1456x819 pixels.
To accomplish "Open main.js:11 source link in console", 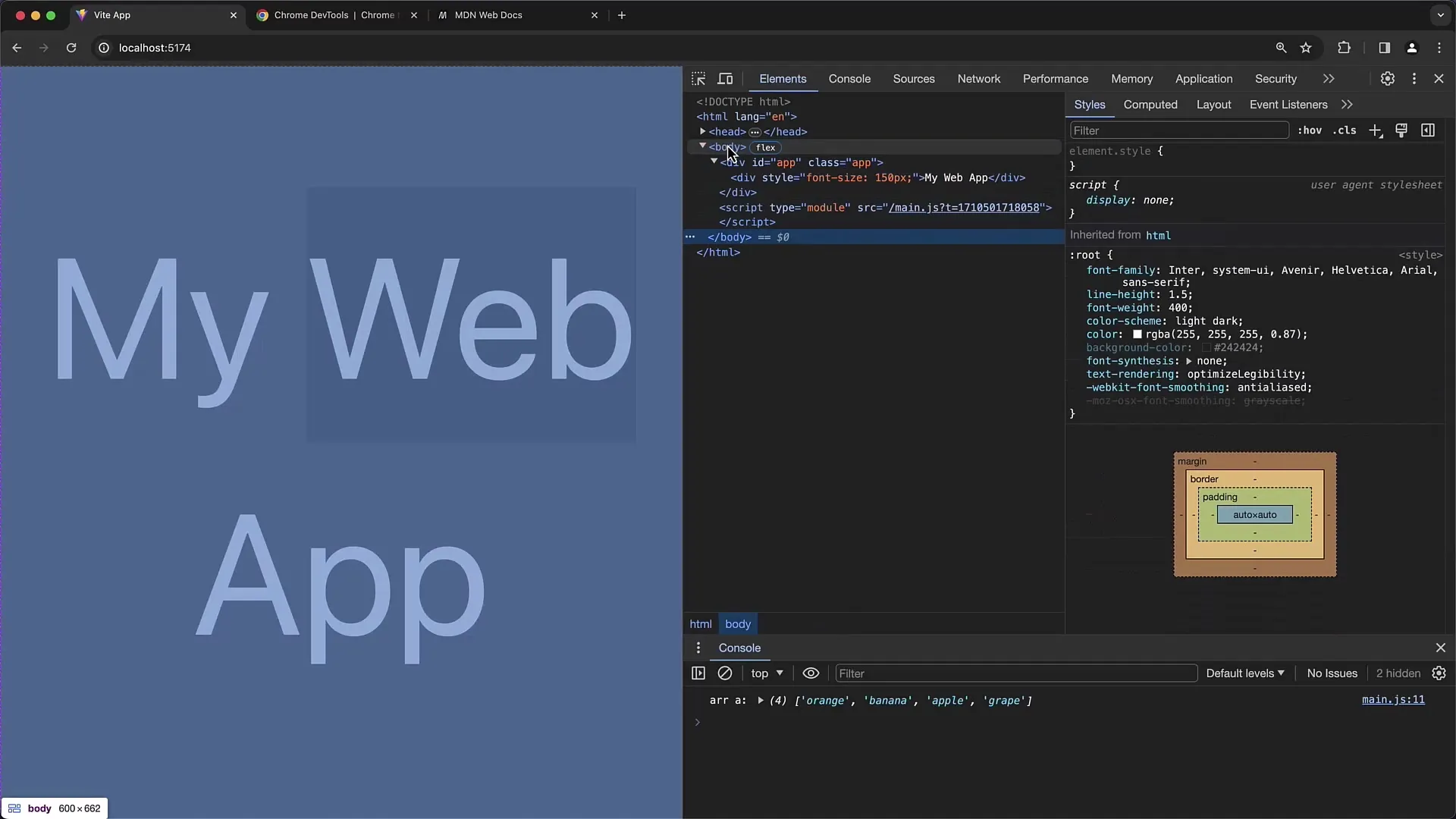I will click(x=1393, y=700).
